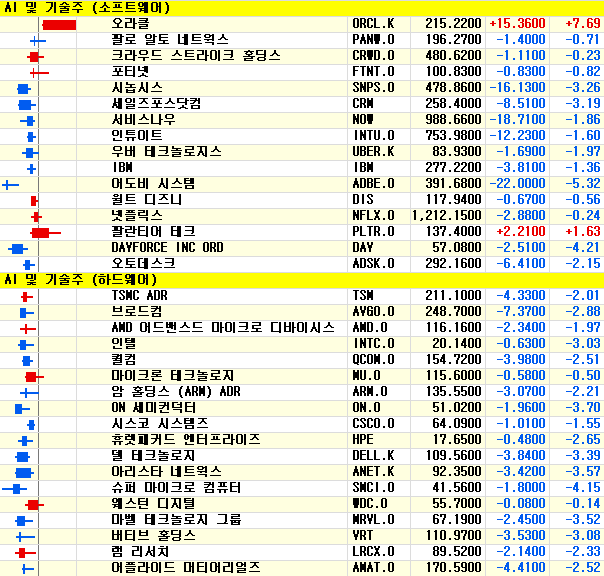
Task: Click the 넷플릭스 red candlestick icon
Action: pos(36,217)
